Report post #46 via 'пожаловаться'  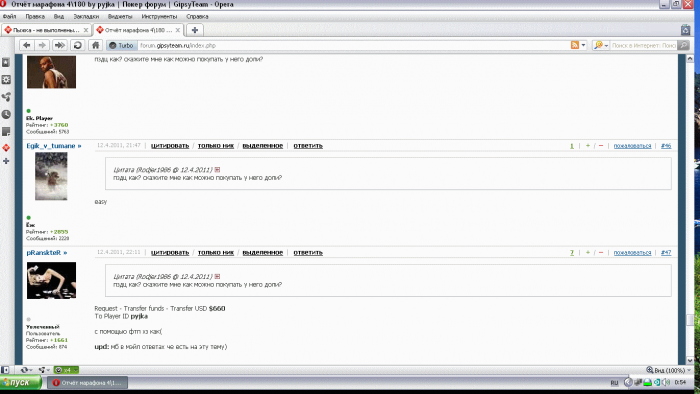(x=632, y=146)
